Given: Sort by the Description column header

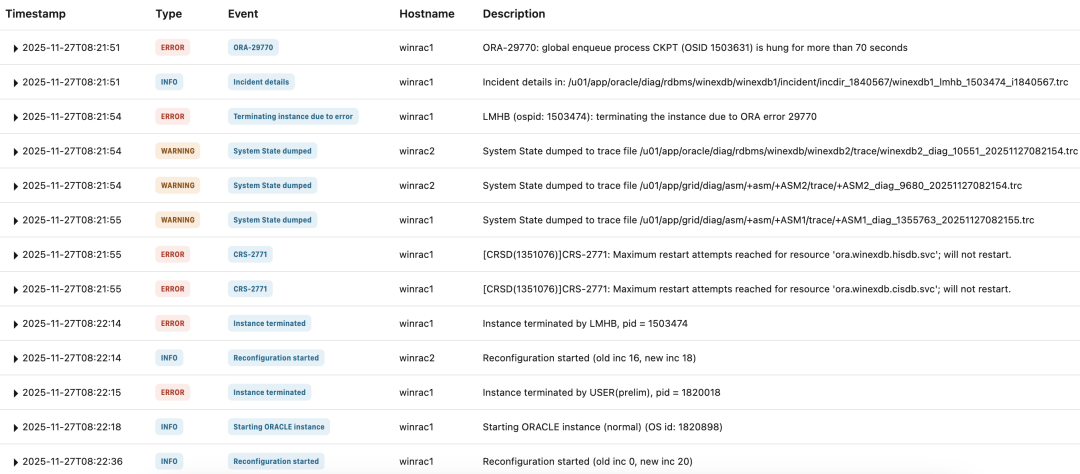Looking at the screenshot, I should [514, 14].
